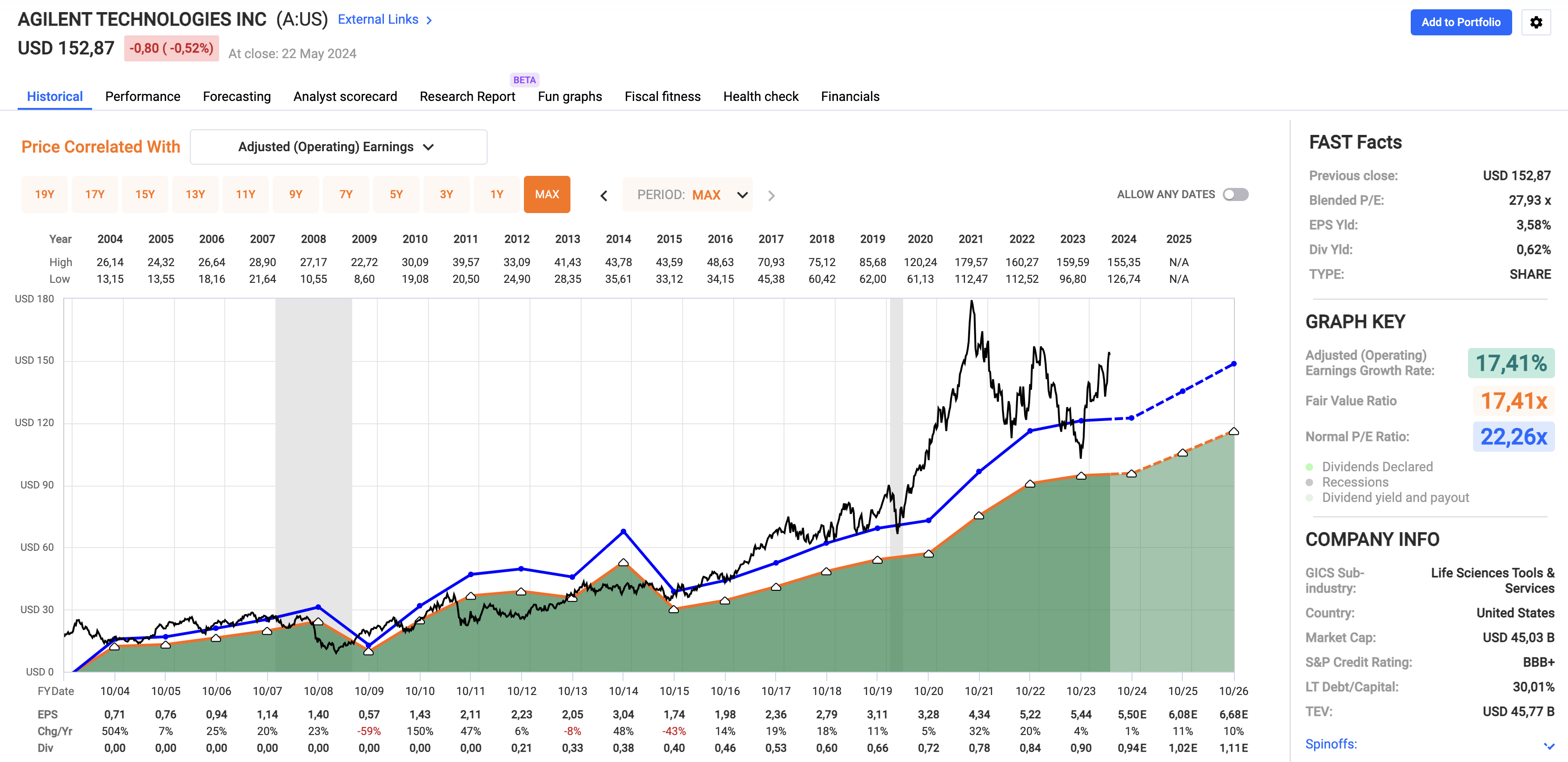Click the LT Debt/Capital value 30,01%
The height and width of the screenshot is (762, 1568).
[x=1533, y=687]
